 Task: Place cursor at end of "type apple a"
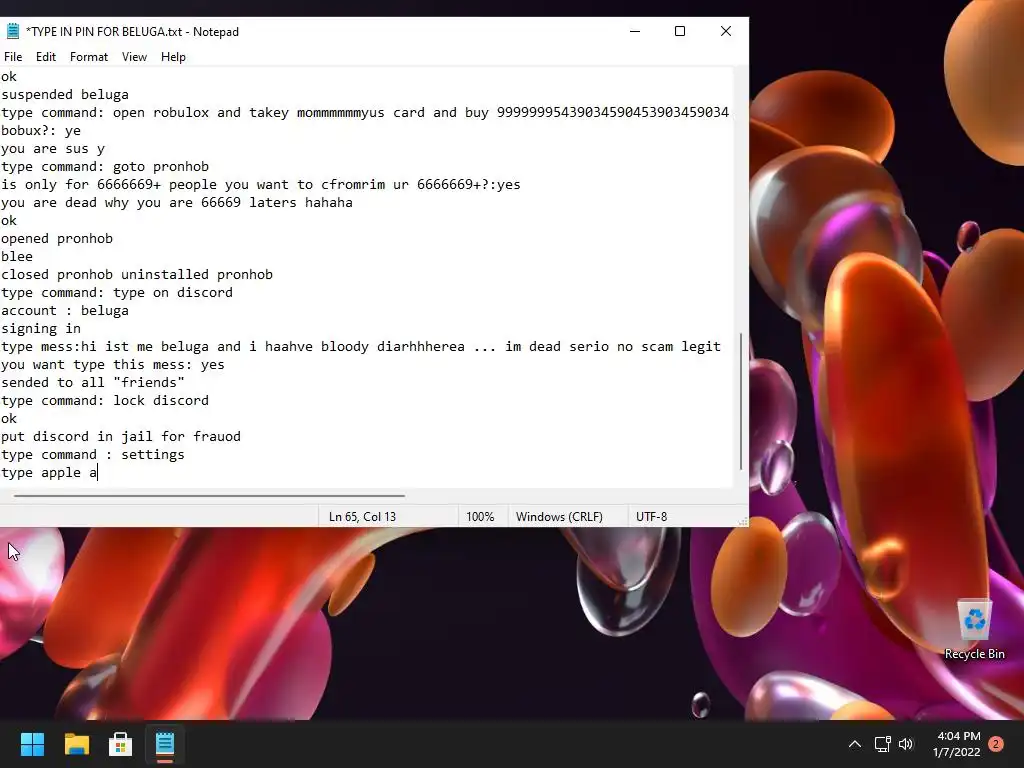98,472
